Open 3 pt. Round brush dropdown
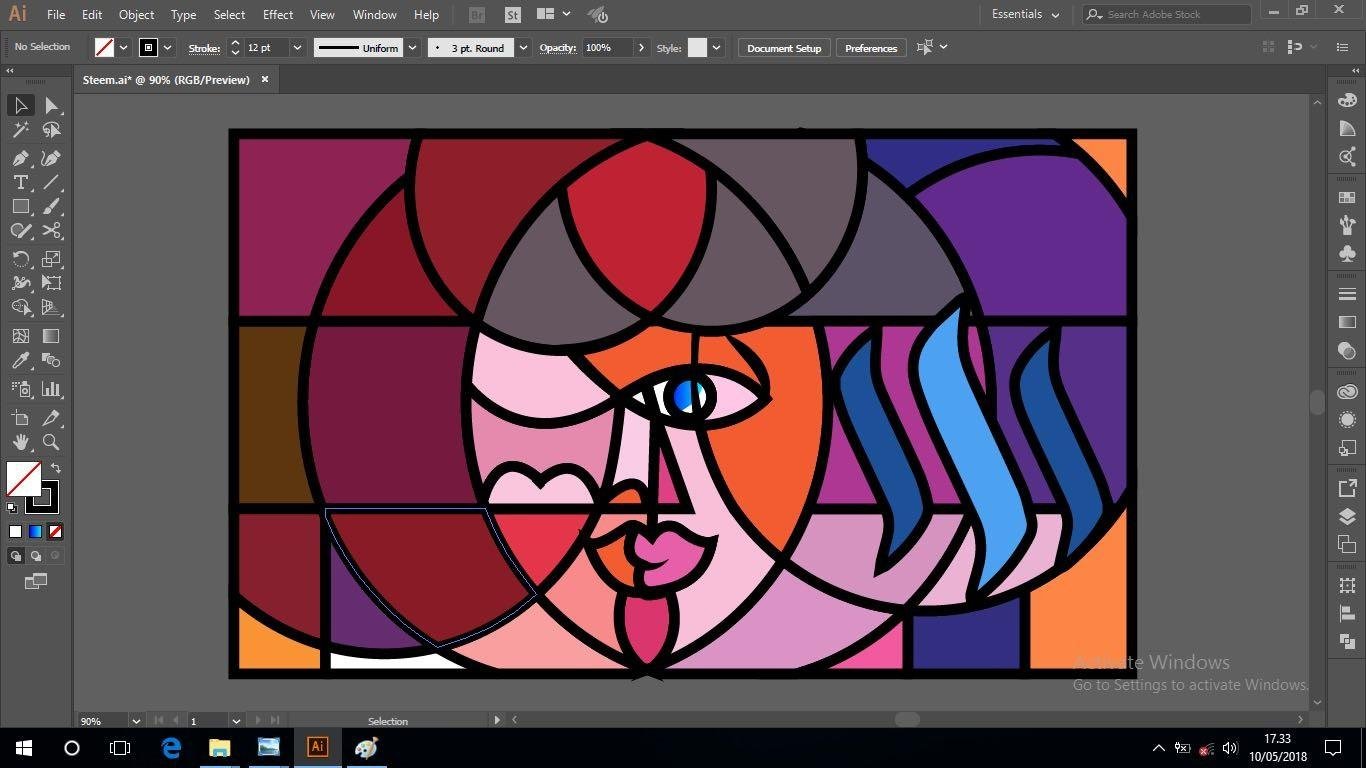1366x768 pixels. [523, 48]
